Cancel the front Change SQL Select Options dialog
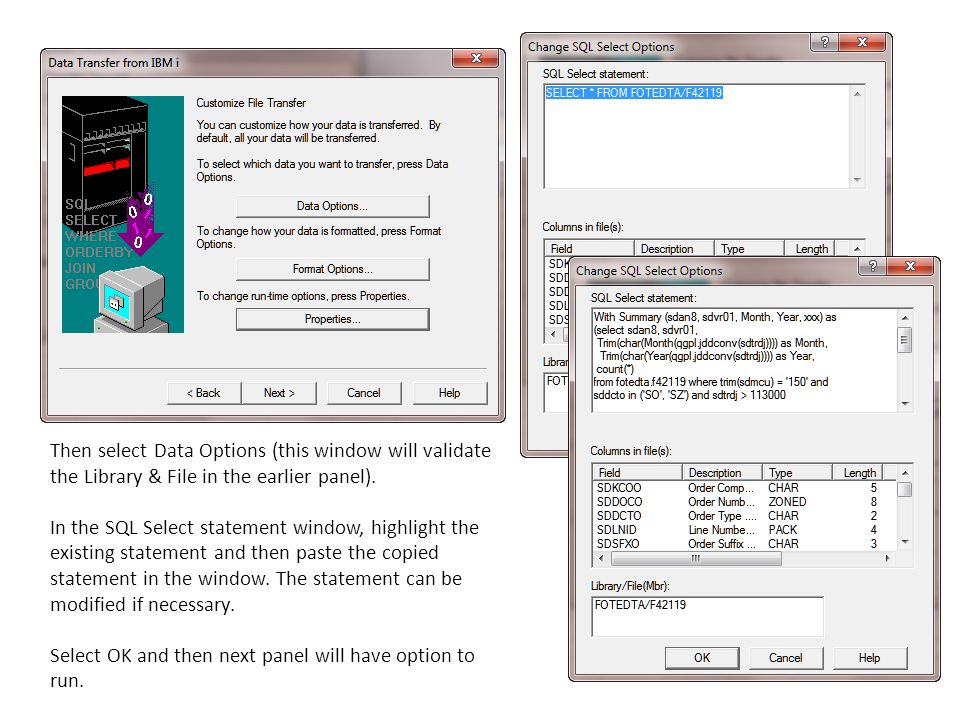Viewport: 960px width, 720px height. click(x=786, y=658)
